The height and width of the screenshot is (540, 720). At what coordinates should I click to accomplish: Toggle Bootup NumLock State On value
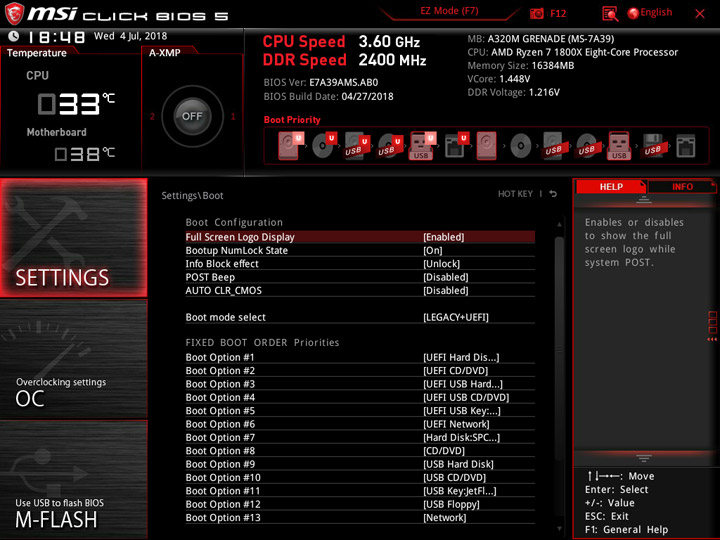[x=433, y=250]
